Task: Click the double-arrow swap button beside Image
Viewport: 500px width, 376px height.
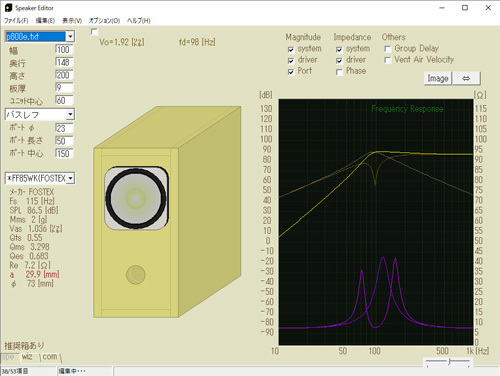Action: (466, 79)
